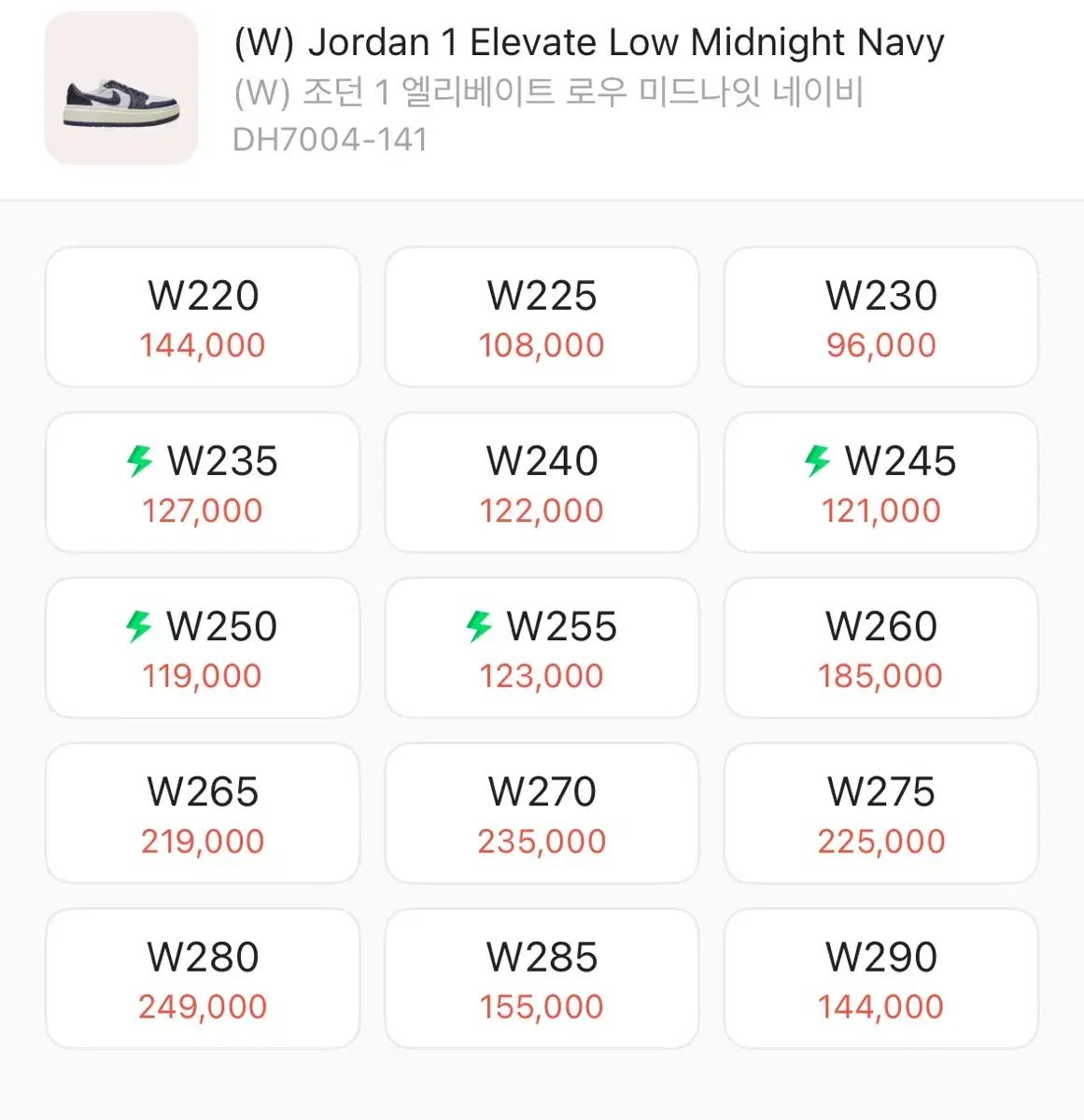1084x1120 pixels.
Task: Select size W260 priced 185,000
Action: coord(881,648)
